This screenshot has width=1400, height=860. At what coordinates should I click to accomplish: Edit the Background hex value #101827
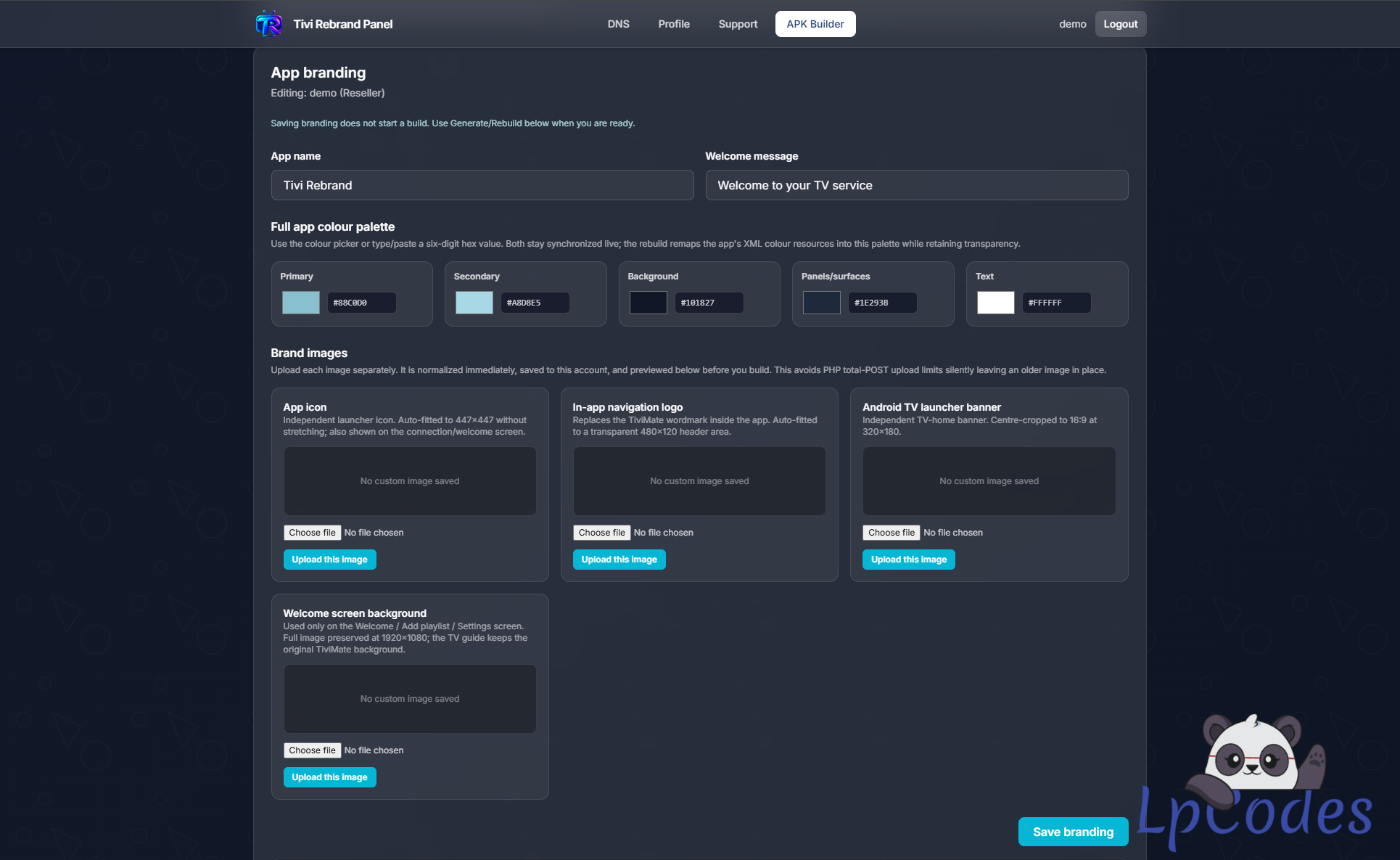point(709,303)
